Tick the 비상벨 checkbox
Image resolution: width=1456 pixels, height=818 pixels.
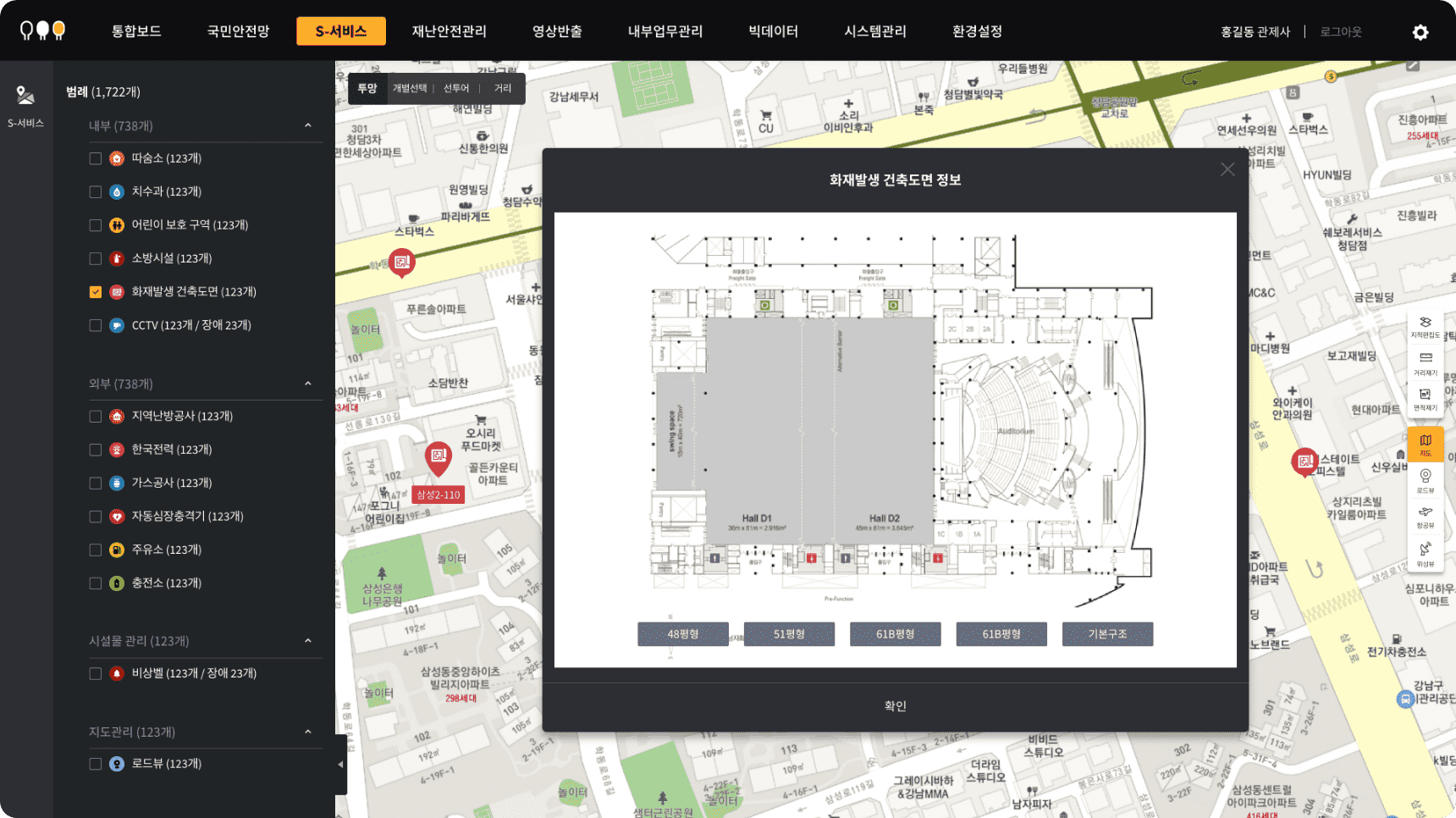coord(95,674)
